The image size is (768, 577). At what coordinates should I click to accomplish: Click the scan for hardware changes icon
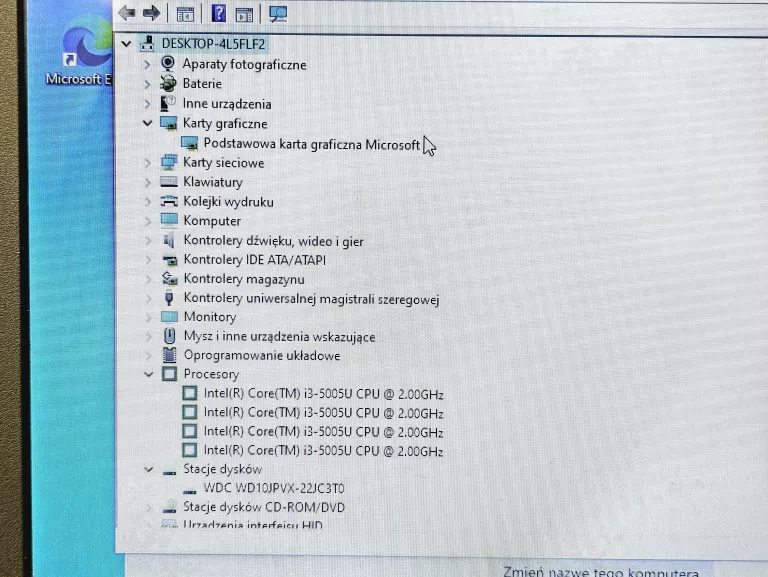click(x=278, y=14)
